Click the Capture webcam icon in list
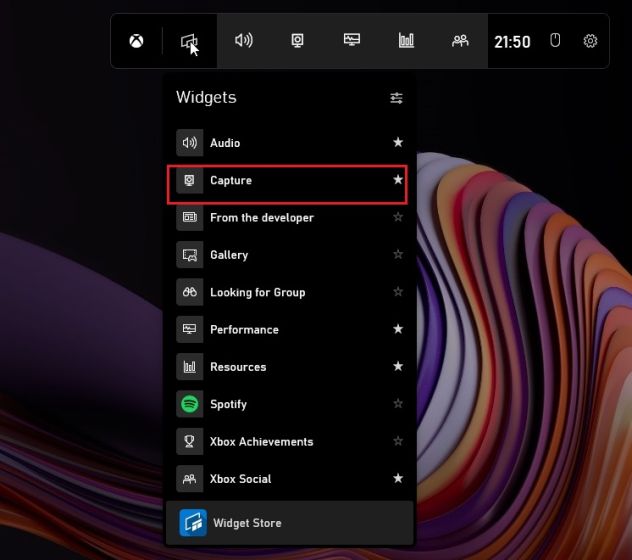 (x=189, y=180)
